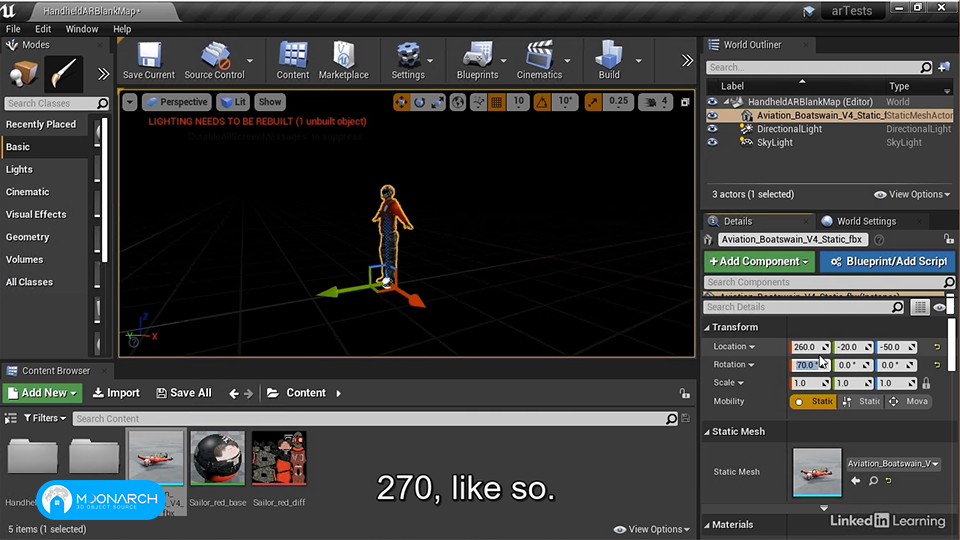
Task: Hide the DirectionalLight actor with eye icon
Action: (712, 129)
